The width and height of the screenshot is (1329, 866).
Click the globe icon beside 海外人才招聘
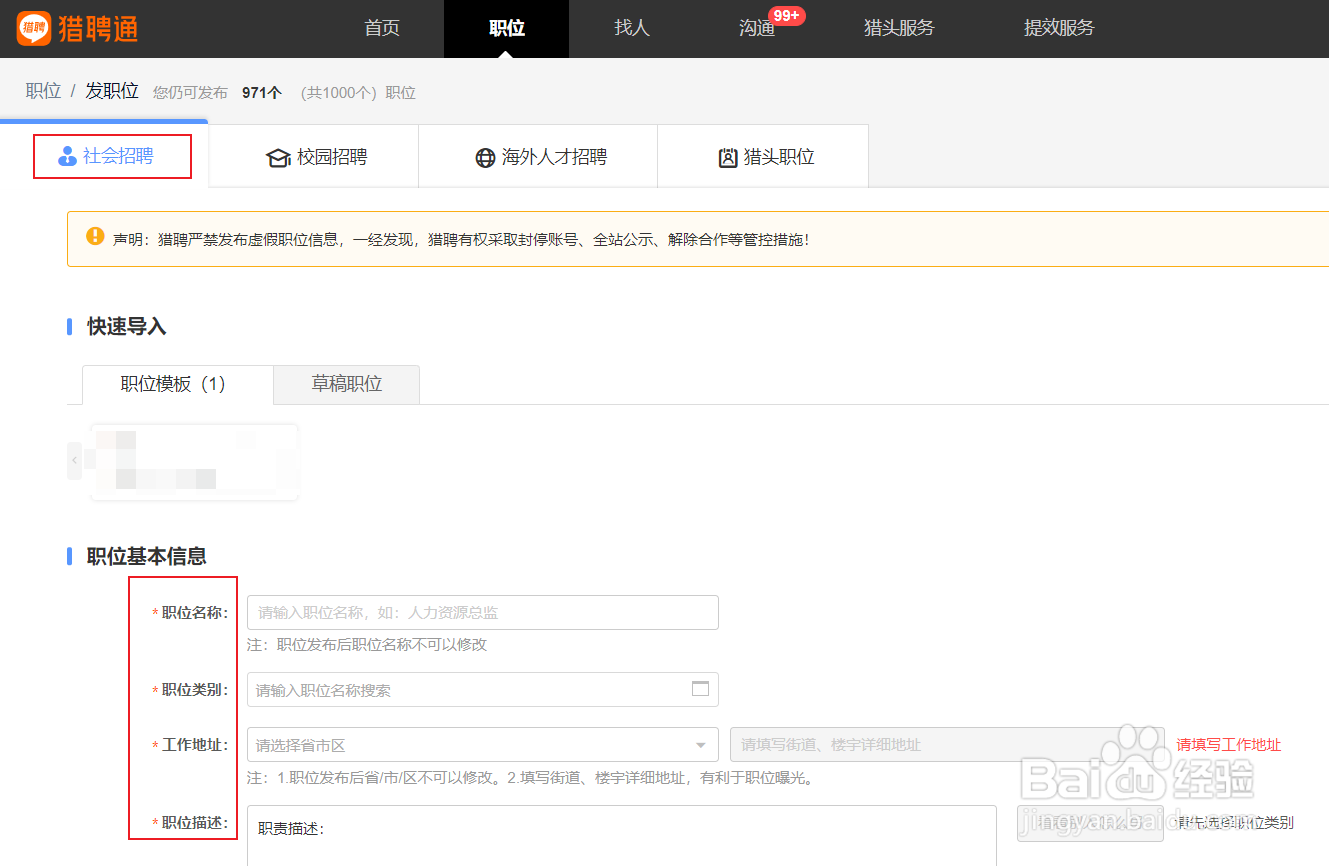(x=485, y=158)
